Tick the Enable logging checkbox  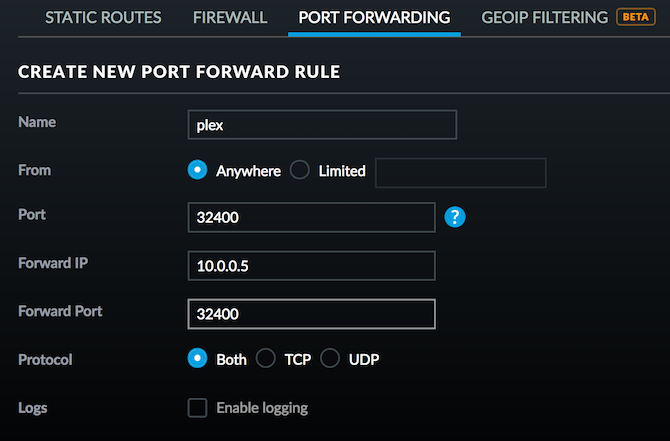click(198, 407)
